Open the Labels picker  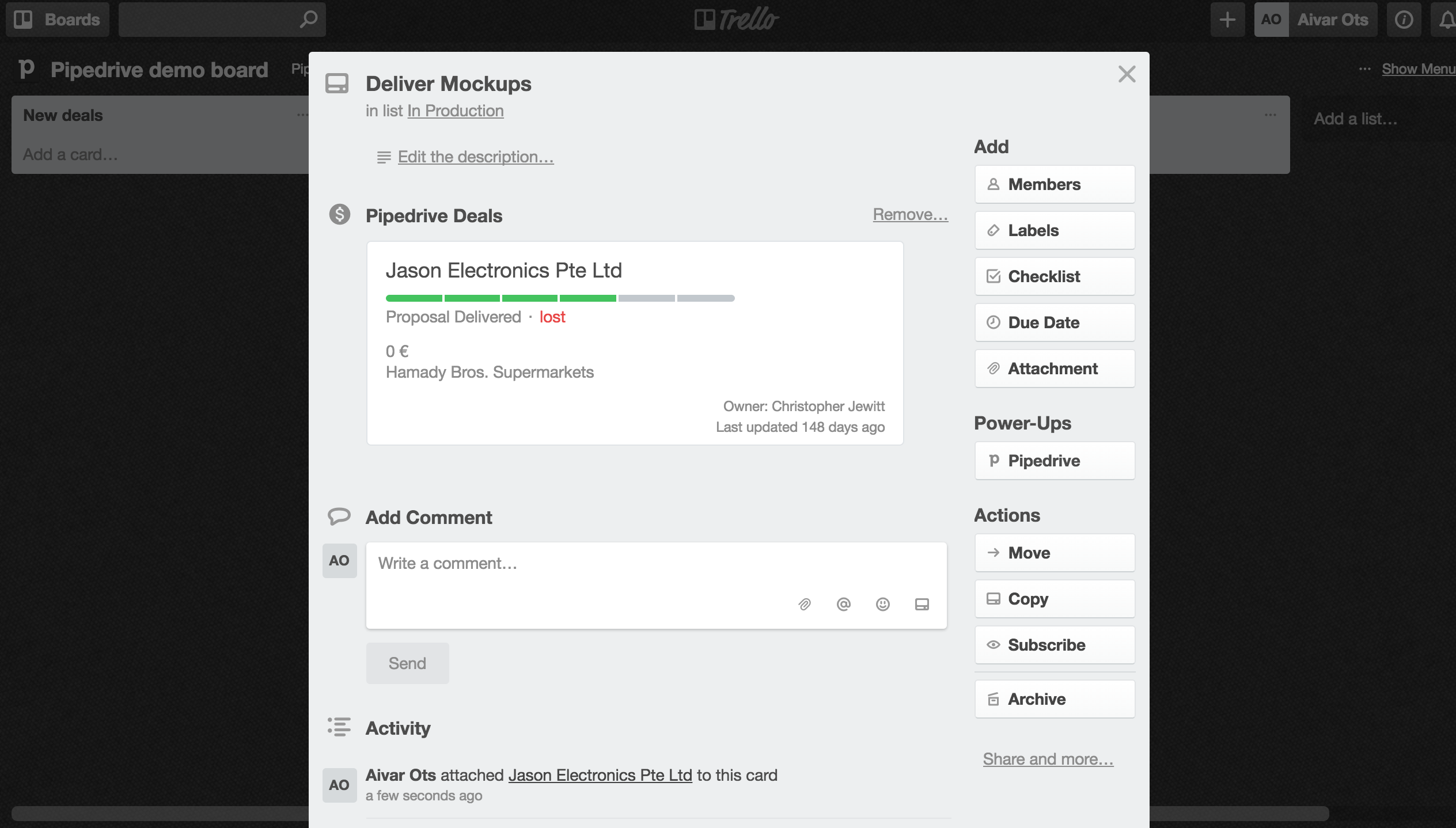1055,230
